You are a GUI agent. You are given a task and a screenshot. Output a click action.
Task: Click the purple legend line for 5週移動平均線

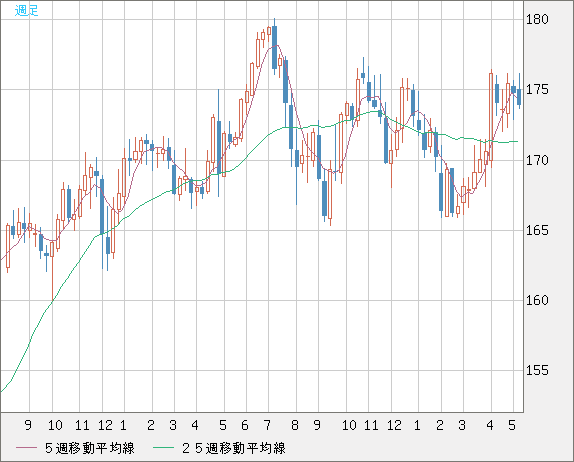26,448
